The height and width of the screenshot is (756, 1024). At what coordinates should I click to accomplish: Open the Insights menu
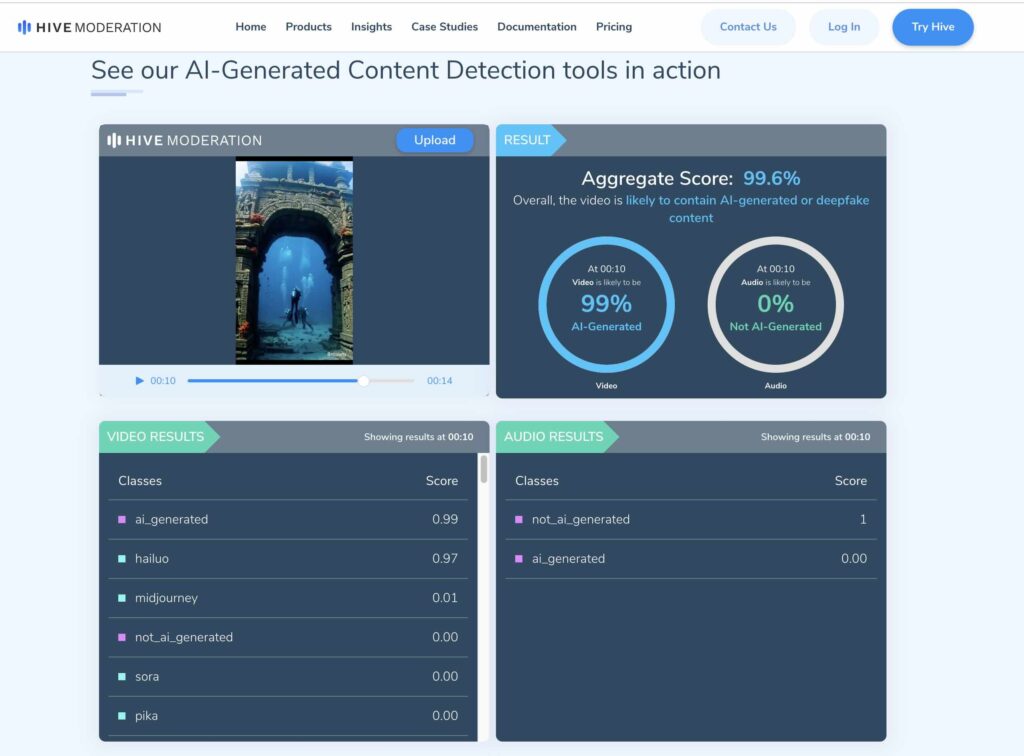(371, 27)
